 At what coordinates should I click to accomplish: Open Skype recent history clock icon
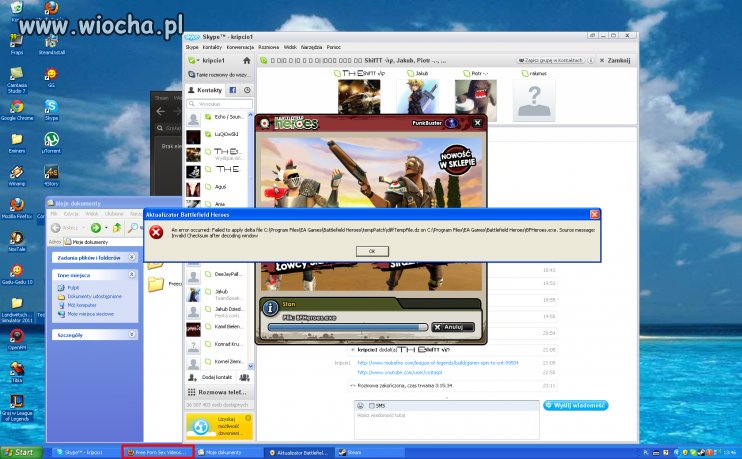tap(247, 90)
